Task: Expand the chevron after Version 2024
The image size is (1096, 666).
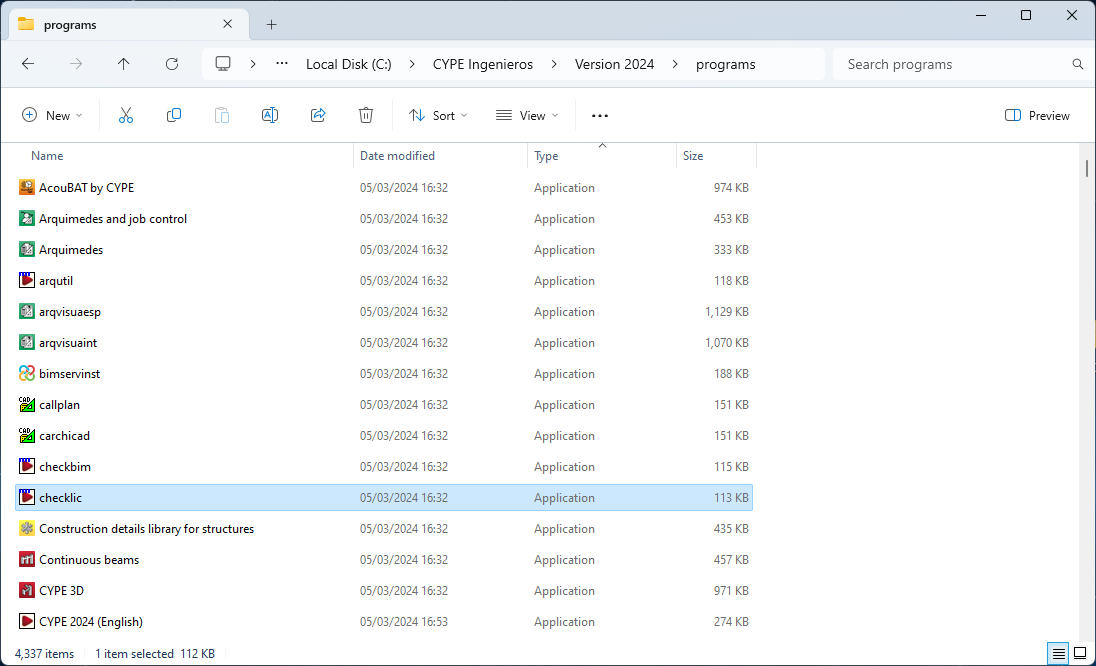Action: coord(675,64)
